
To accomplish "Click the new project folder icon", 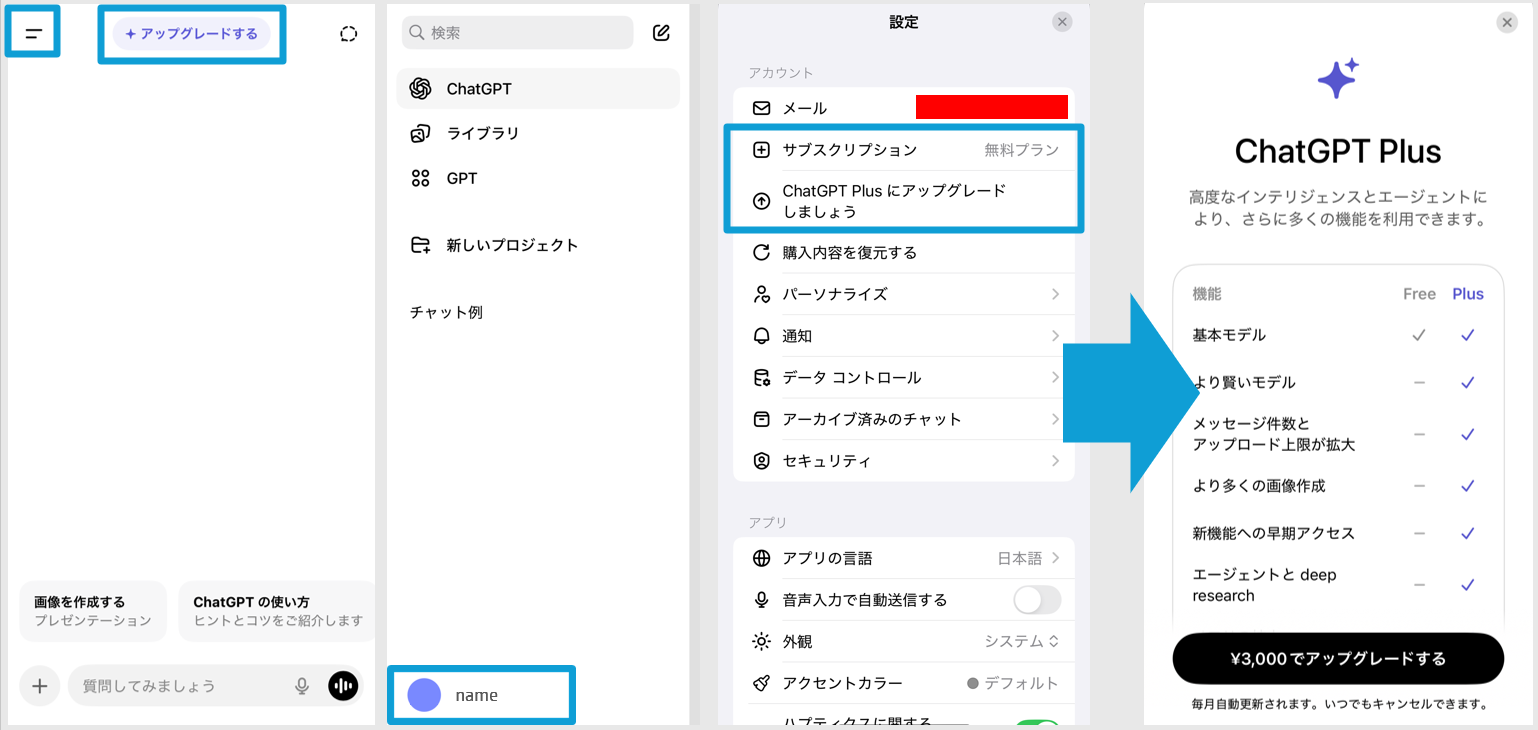I will pyautogui.click(x=421, y=245).
